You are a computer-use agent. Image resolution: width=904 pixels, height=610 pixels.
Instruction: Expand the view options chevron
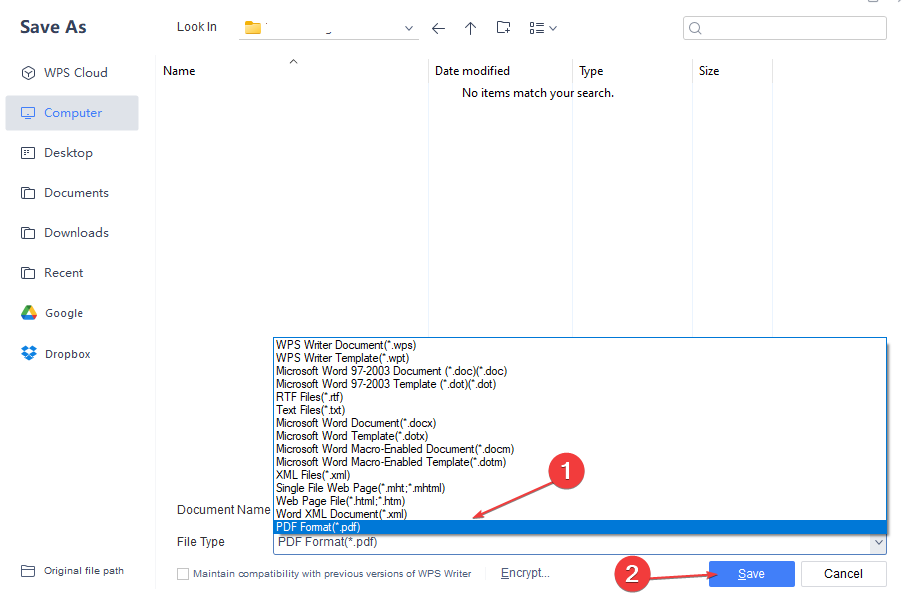click(552, 28)
